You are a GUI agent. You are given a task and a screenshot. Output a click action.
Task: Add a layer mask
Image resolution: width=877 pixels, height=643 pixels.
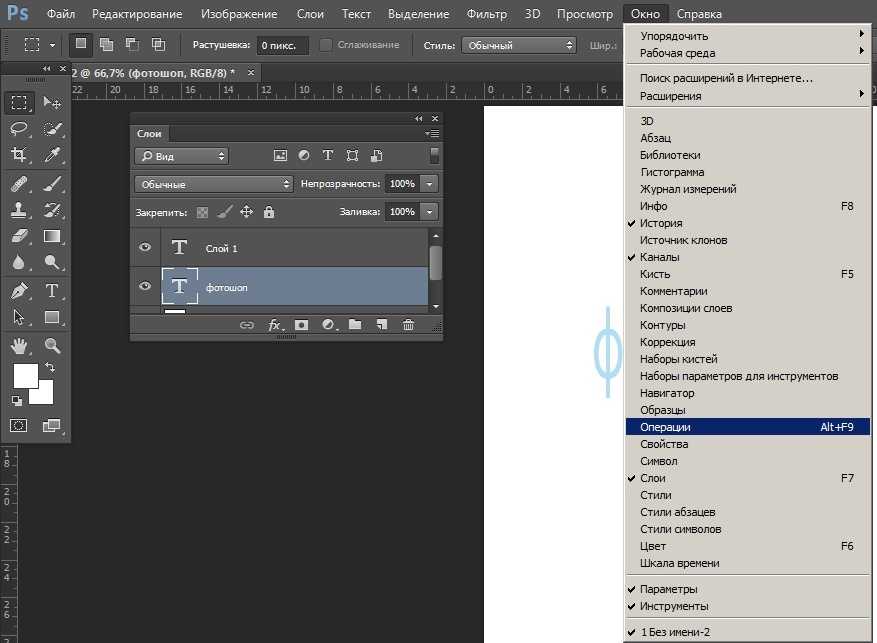pyautogui.click(x=301, y=325)
